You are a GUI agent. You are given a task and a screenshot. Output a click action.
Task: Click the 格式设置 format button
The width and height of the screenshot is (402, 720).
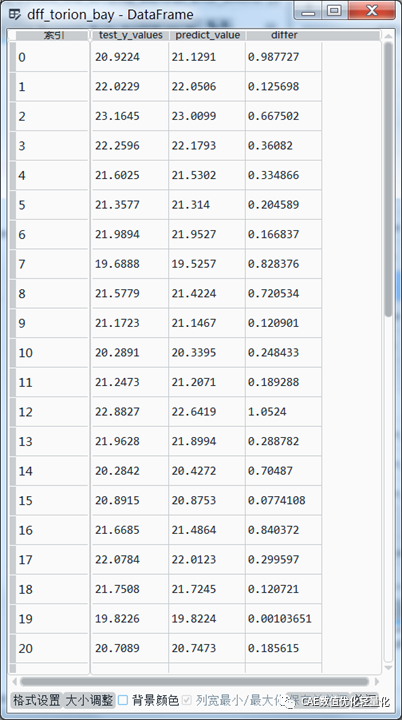(36, 700)
